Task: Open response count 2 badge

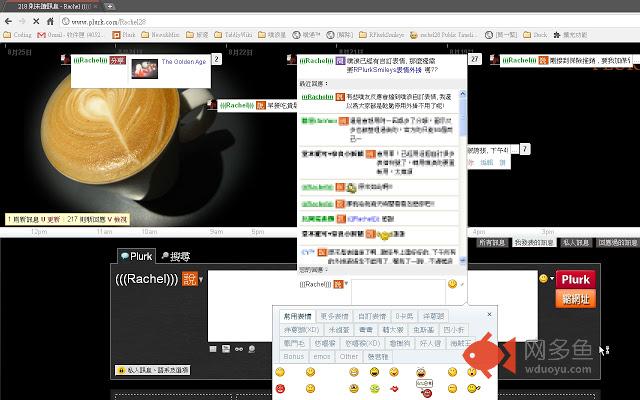Action: tap(217, 59)
